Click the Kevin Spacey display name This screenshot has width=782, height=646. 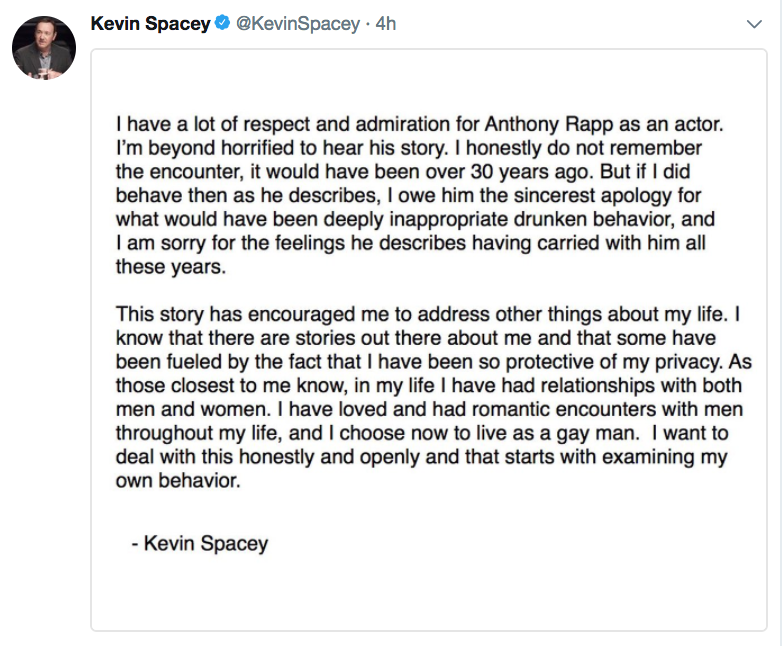150,23
